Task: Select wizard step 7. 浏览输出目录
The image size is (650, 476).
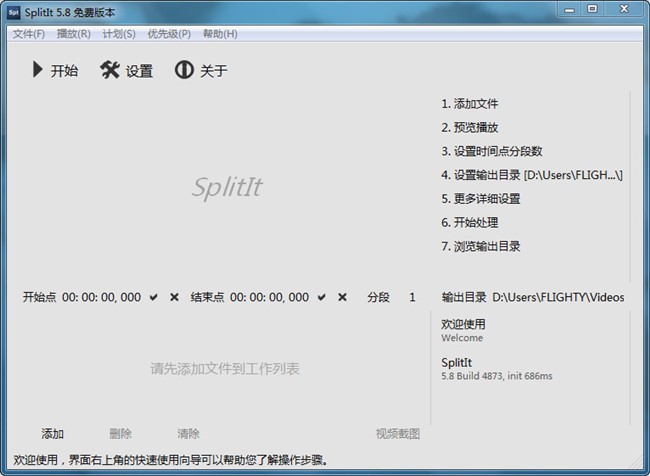Action: point(481,246)
